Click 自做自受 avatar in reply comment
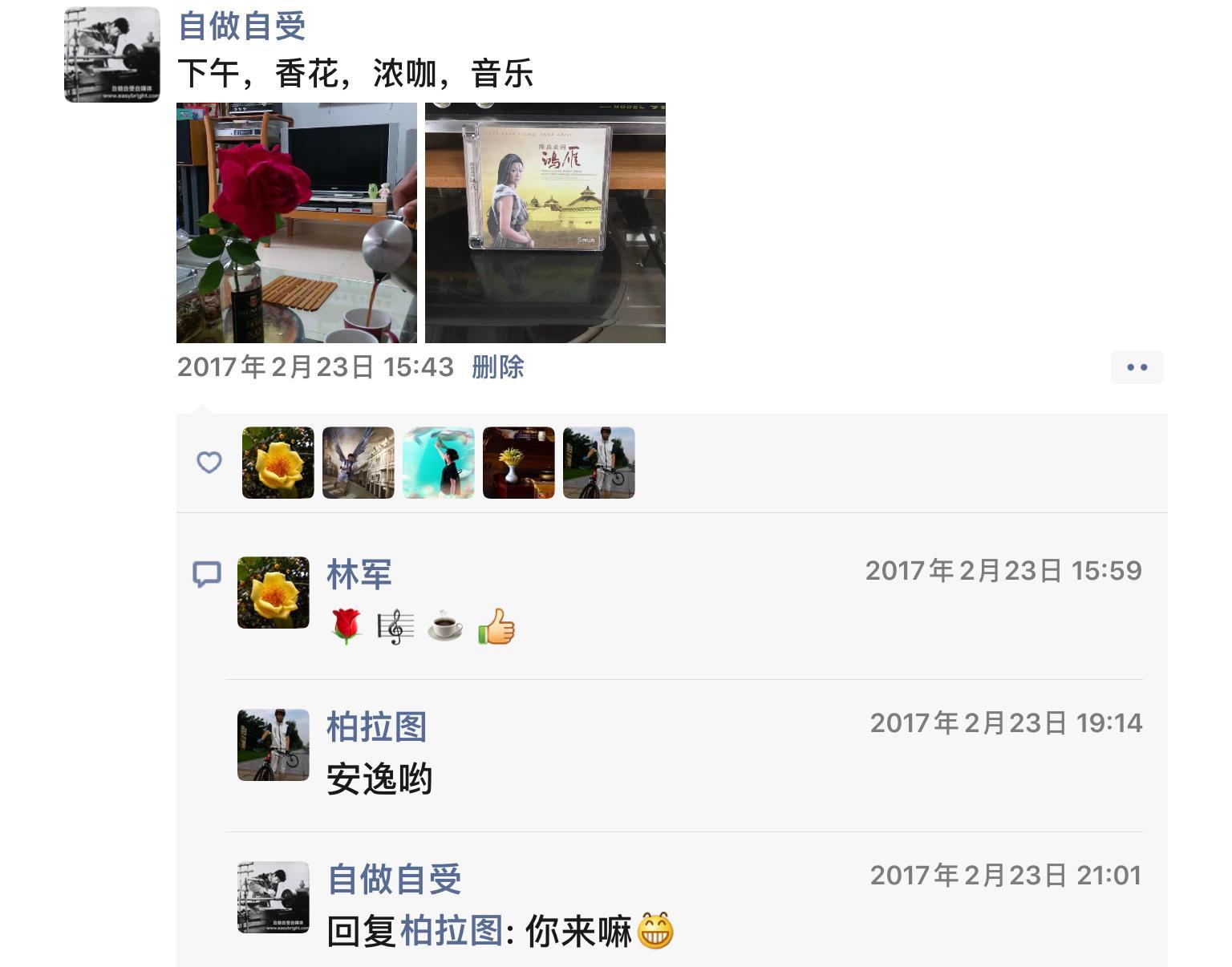 pyautogui.click(x=274, y=897)
